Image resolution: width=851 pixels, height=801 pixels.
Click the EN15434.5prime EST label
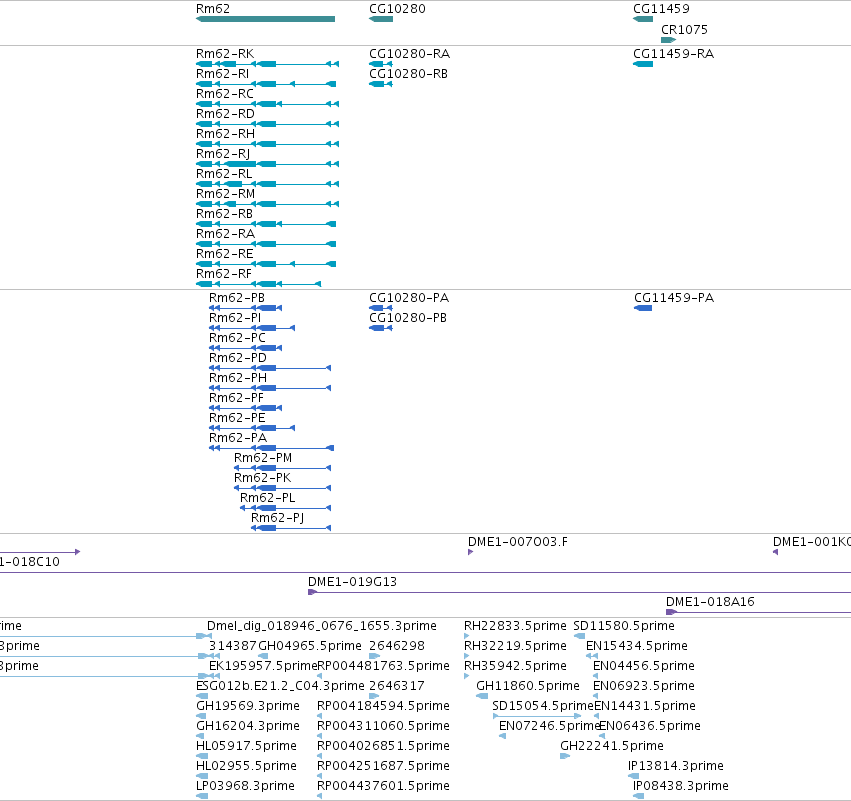pos(637,646)
